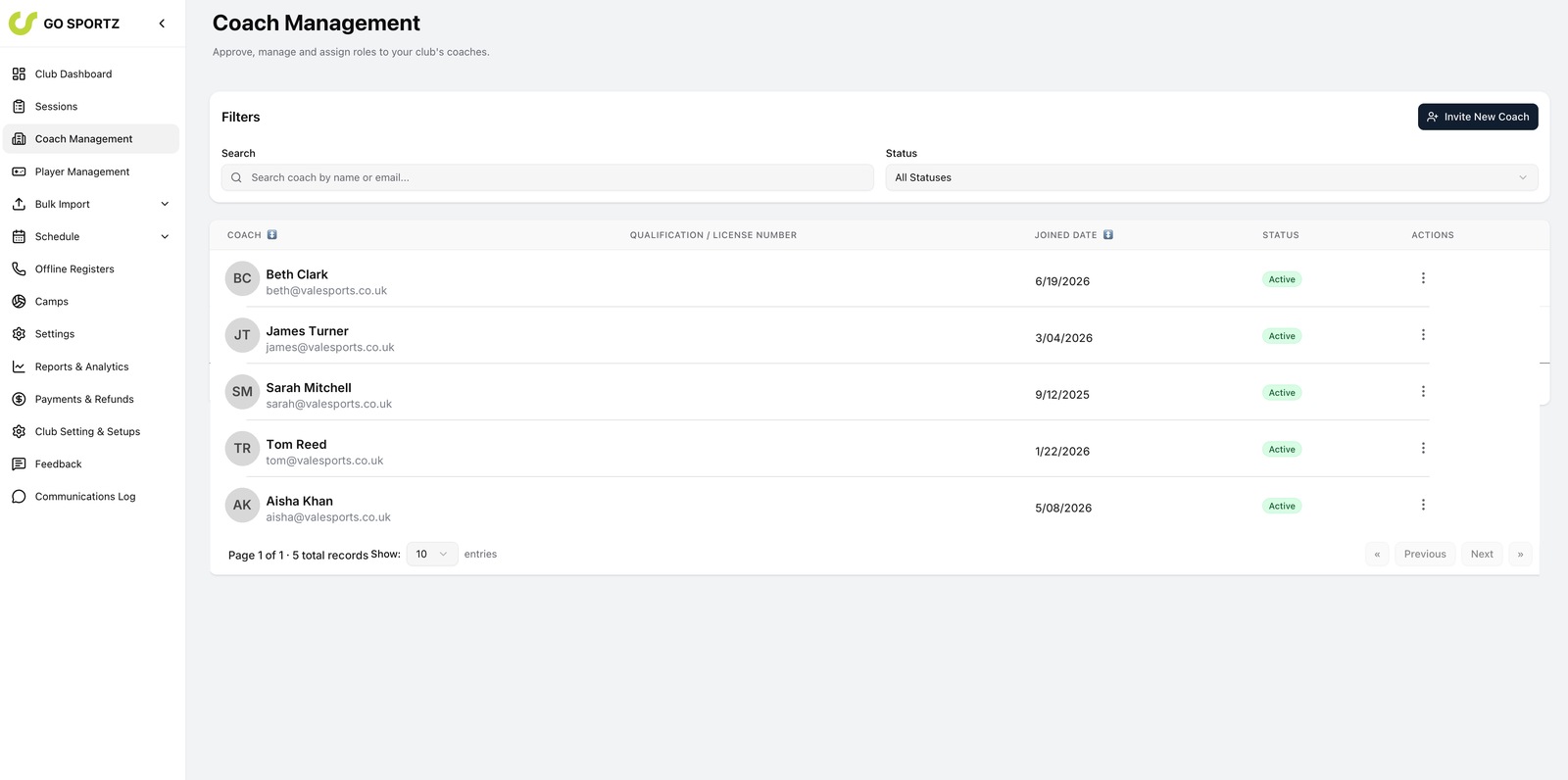Open Communications Log menu item

(x=91, y=497)
